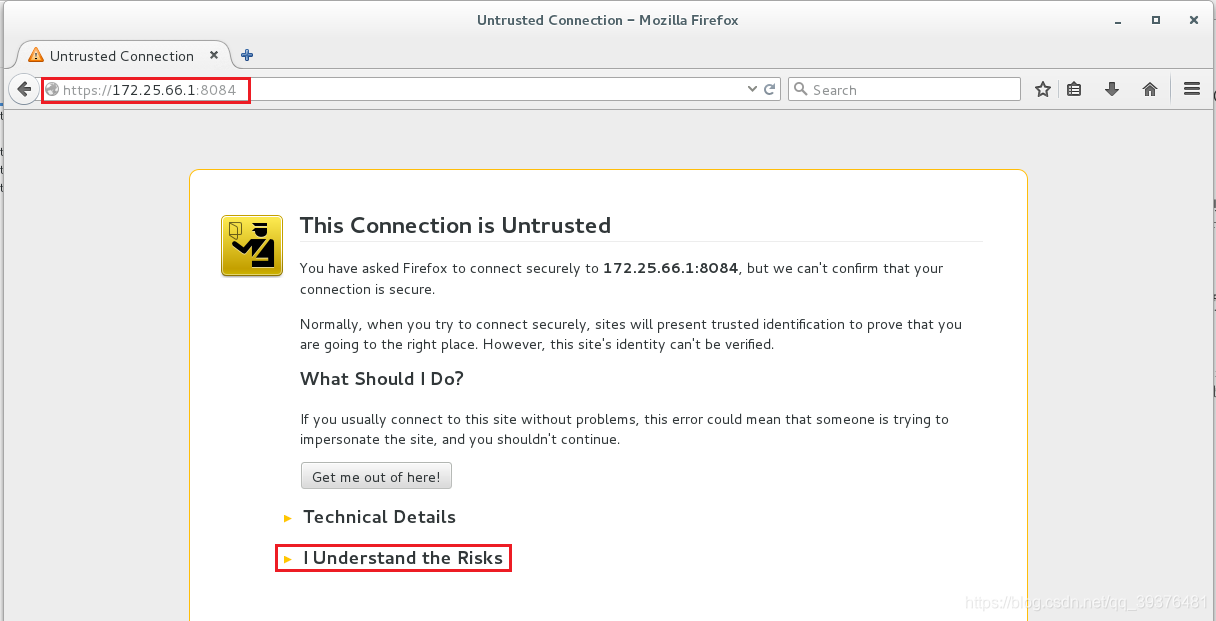Viewport: 1216px width, 621px height.
Task: Click the What Should I Do? heading
Action: tap(382, 379)
